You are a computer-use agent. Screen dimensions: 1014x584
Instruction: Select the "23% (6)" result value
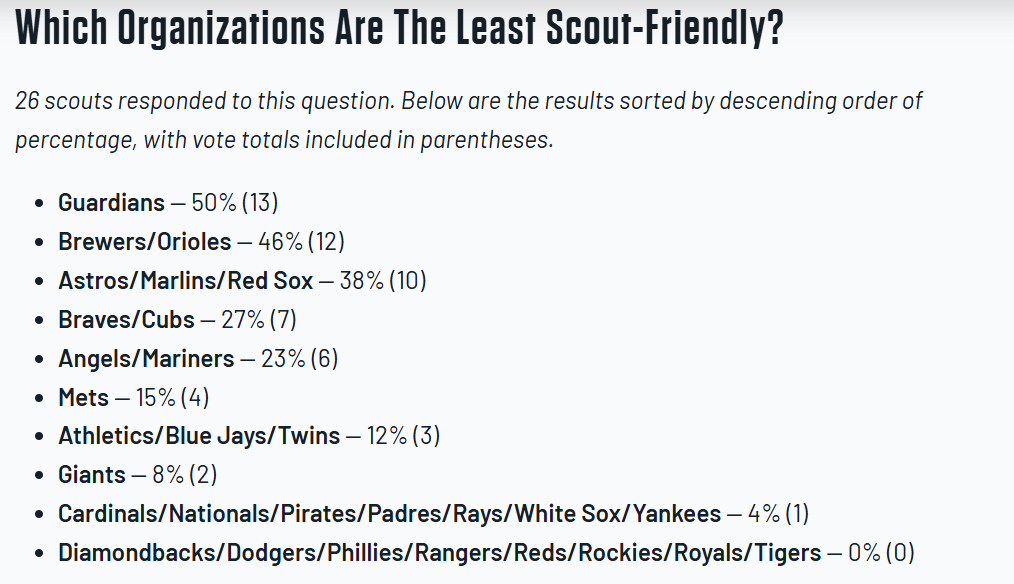point(299,359)
